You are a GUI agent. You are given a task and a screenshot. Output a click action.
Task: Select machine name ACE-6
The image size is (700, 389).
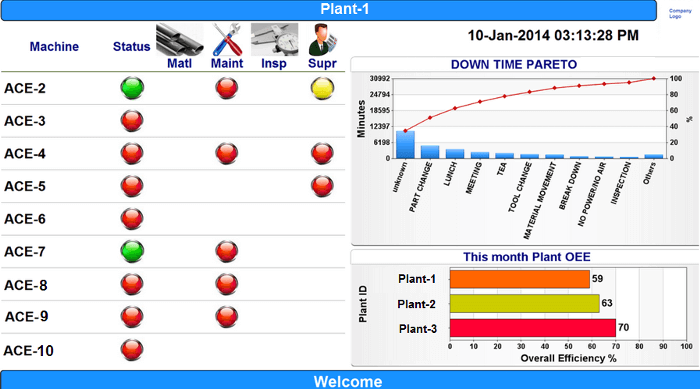coord(25,219)
